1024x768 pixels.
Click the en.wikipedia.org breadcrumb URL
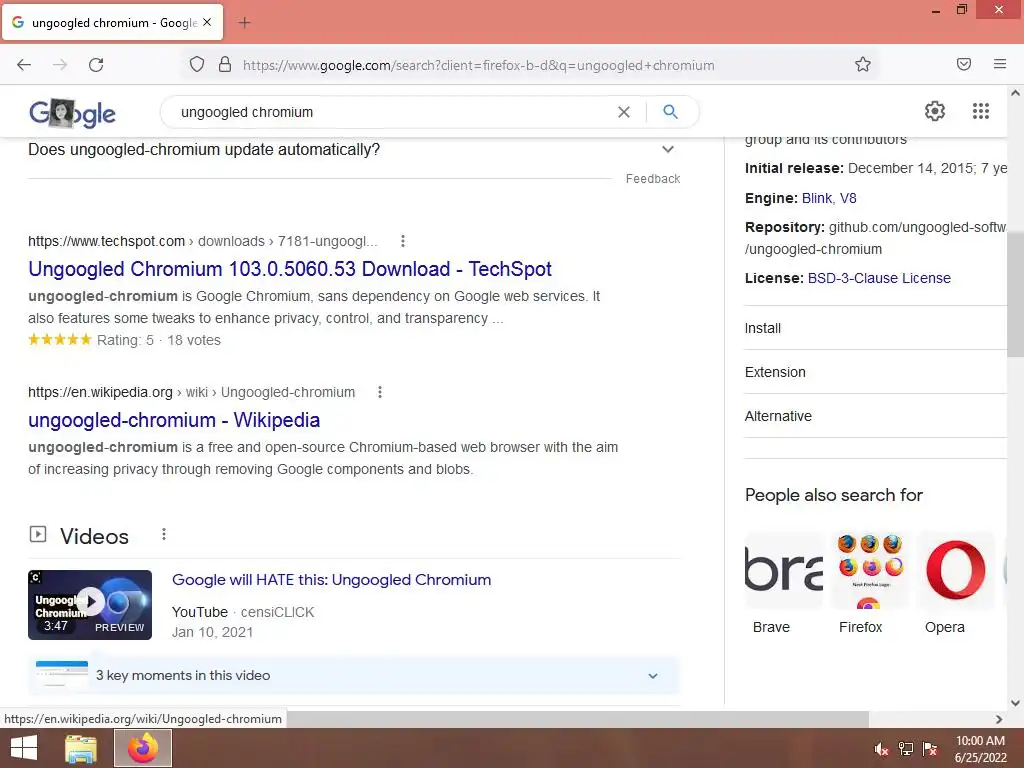191,392
